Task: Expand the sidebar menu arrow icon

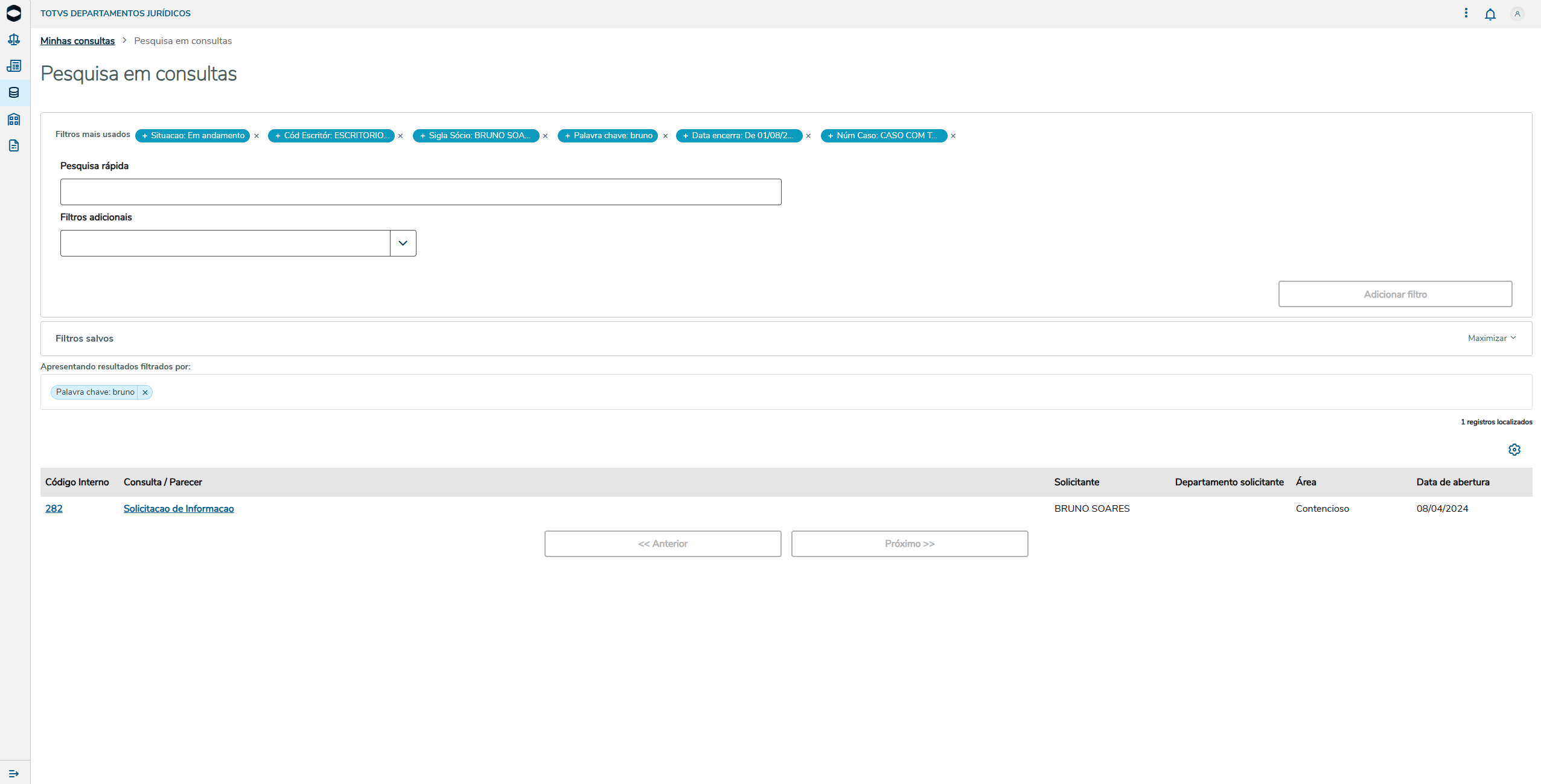Action: pyautogui.click(x=14, y=773)
